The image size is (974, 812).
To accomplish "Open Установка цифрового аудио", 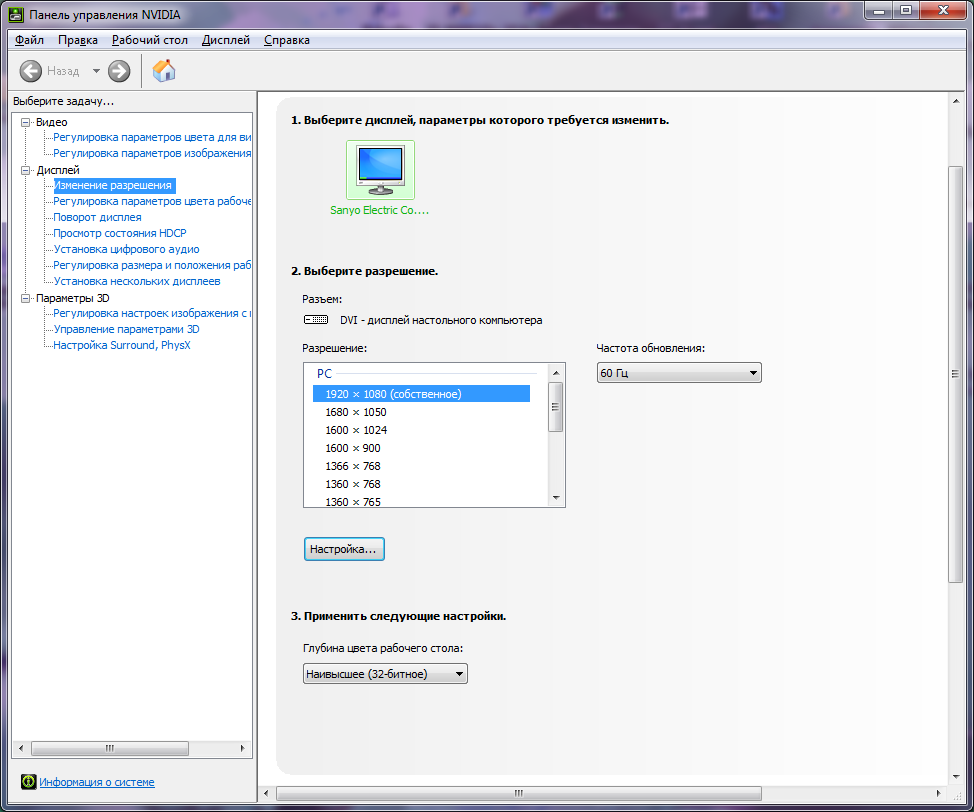I will (126, 249).
